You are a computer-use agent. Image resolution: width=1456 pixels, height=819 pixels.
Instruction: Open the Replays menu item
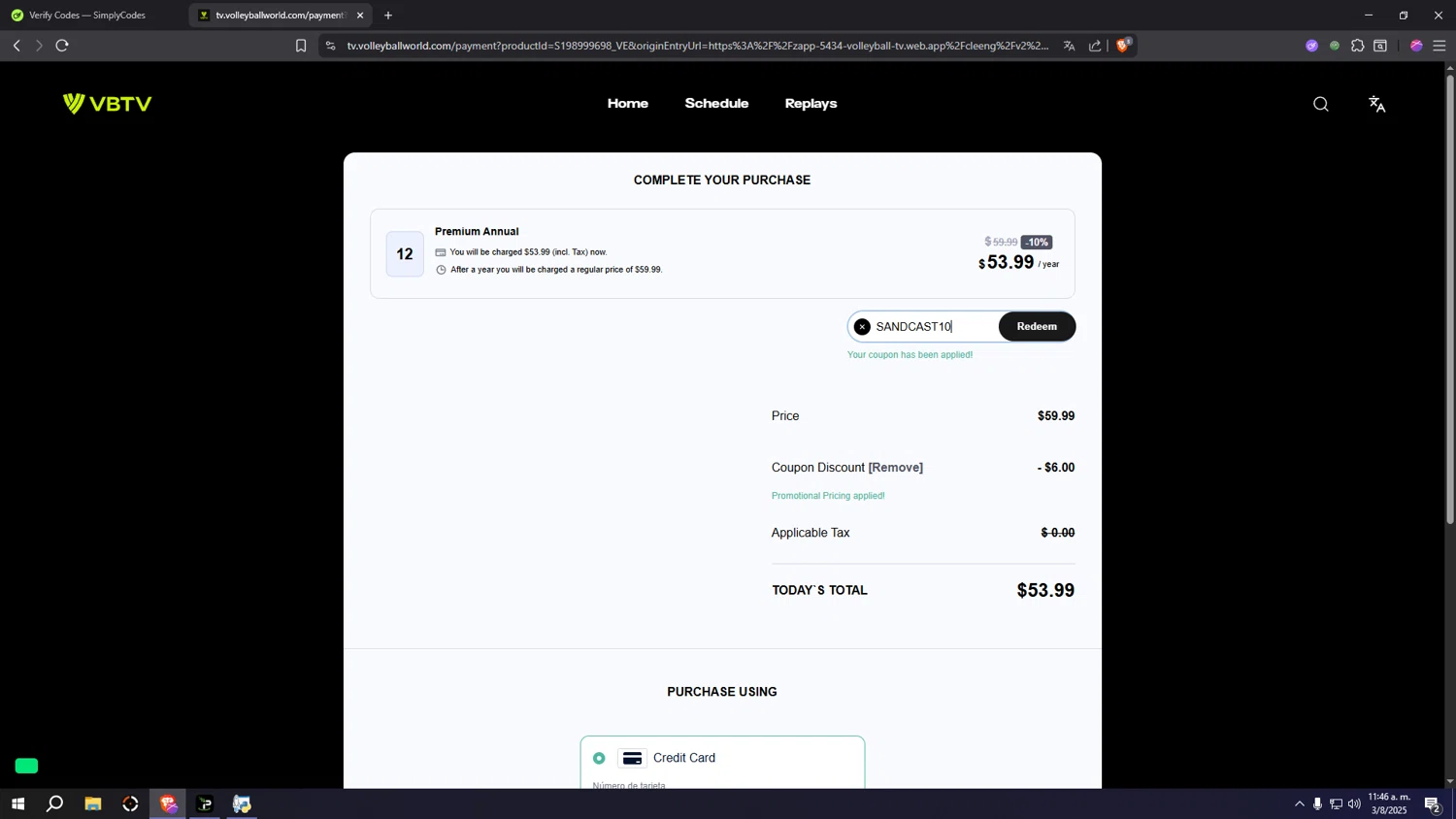click(x=811, y=104)
